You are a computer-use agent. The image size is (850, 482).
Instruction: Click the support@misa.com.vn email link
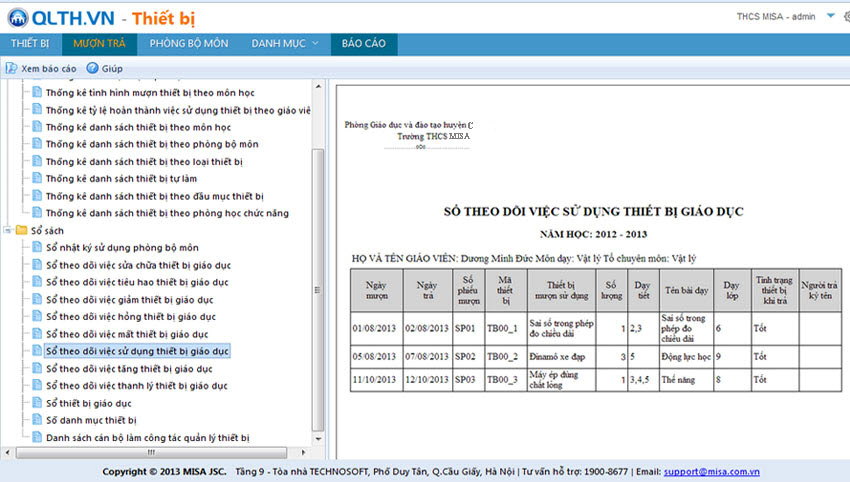click(x=711, y=471)
